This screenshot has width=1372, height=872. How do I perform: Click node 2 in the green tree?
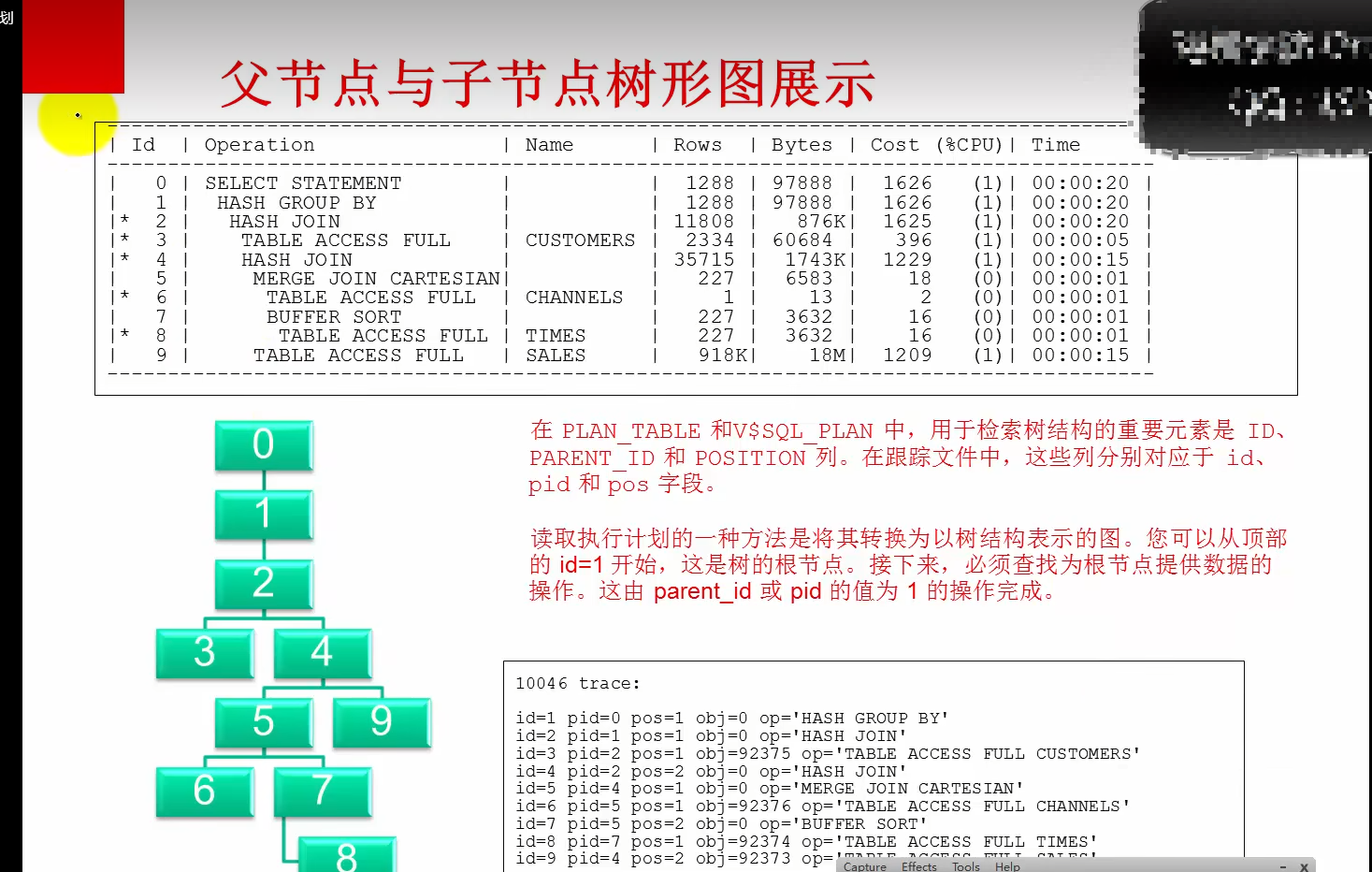coord(264,584)
